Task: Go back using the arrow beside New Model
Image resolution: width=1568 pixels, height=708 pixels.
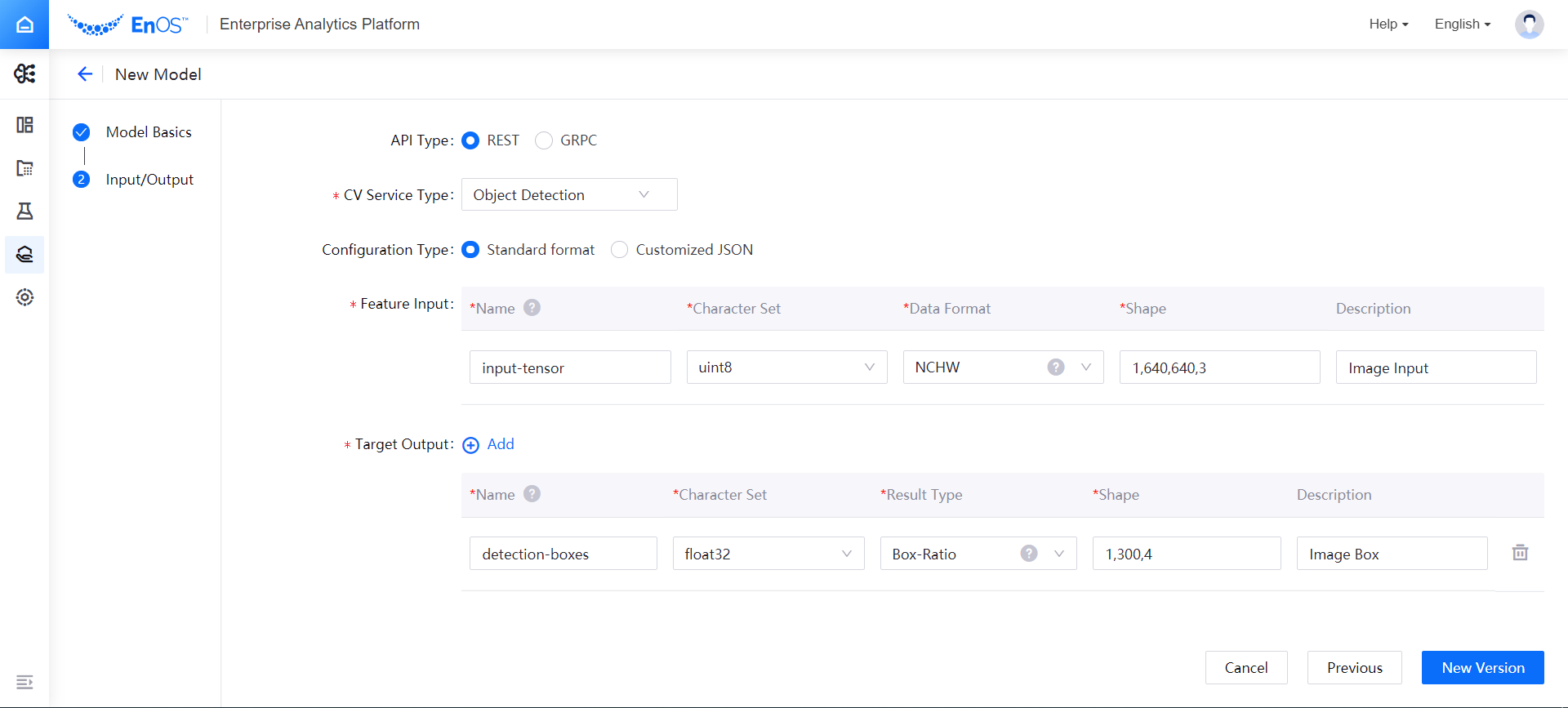Action: tap(85, 74)
